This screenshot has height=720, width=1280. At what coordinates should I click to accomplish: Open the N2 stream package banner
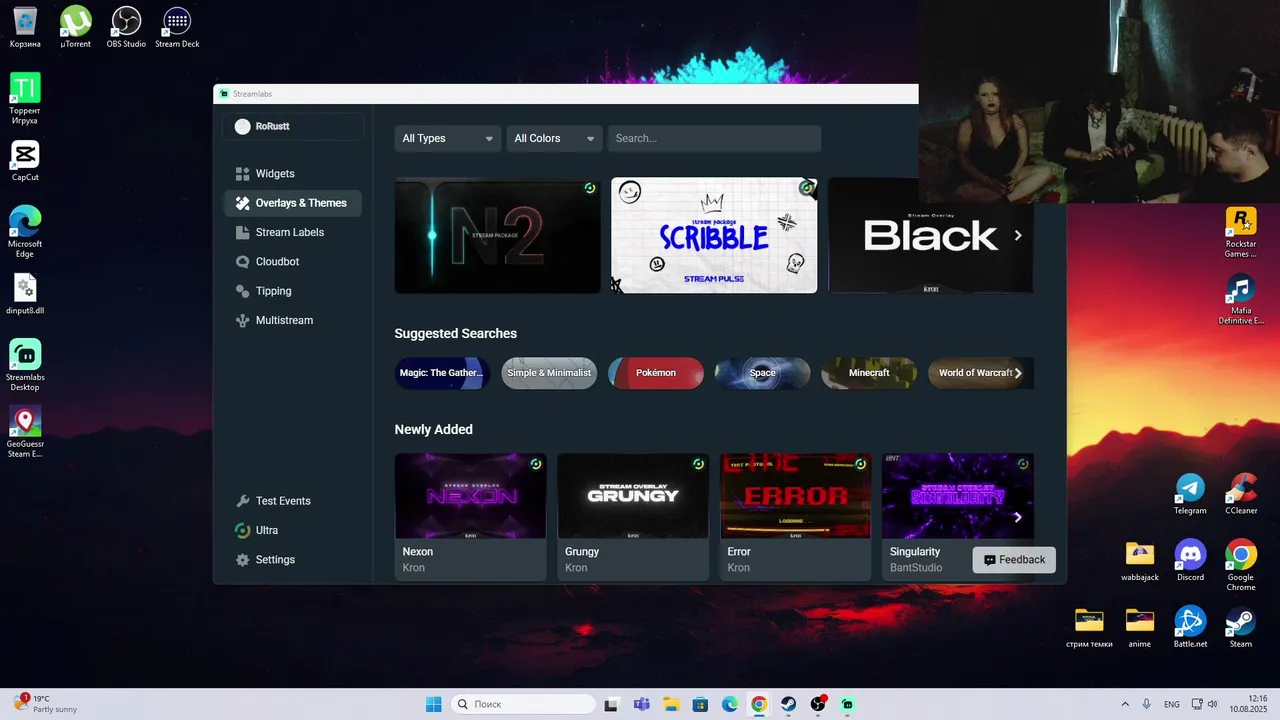(x=498, y=236)
